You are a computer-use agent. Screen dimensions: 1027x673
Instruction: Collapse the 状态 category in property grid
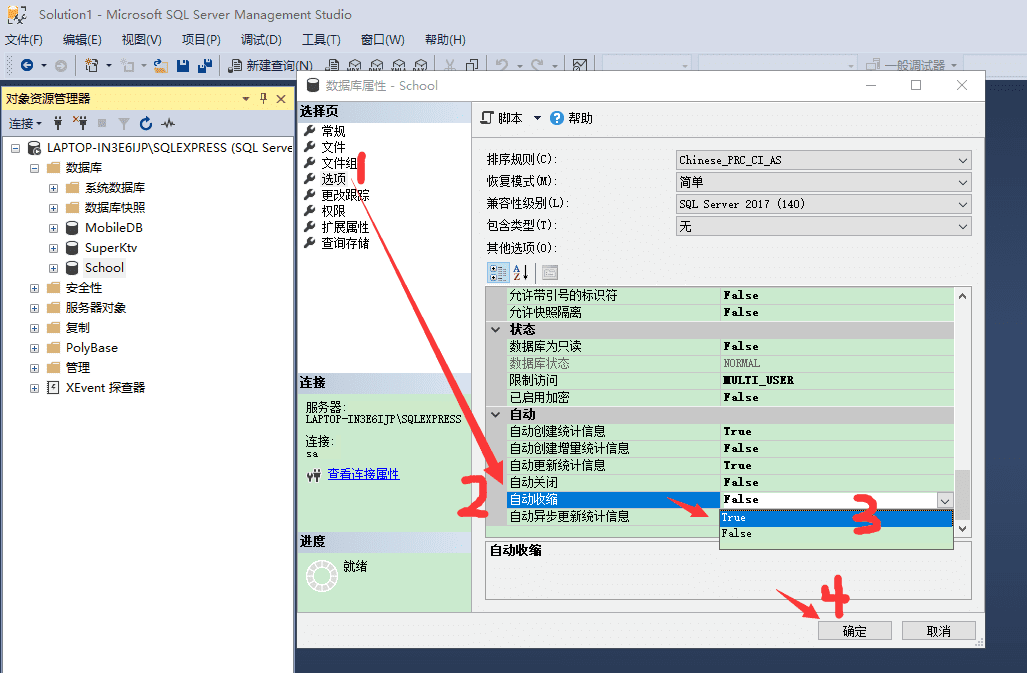[496, 329]
